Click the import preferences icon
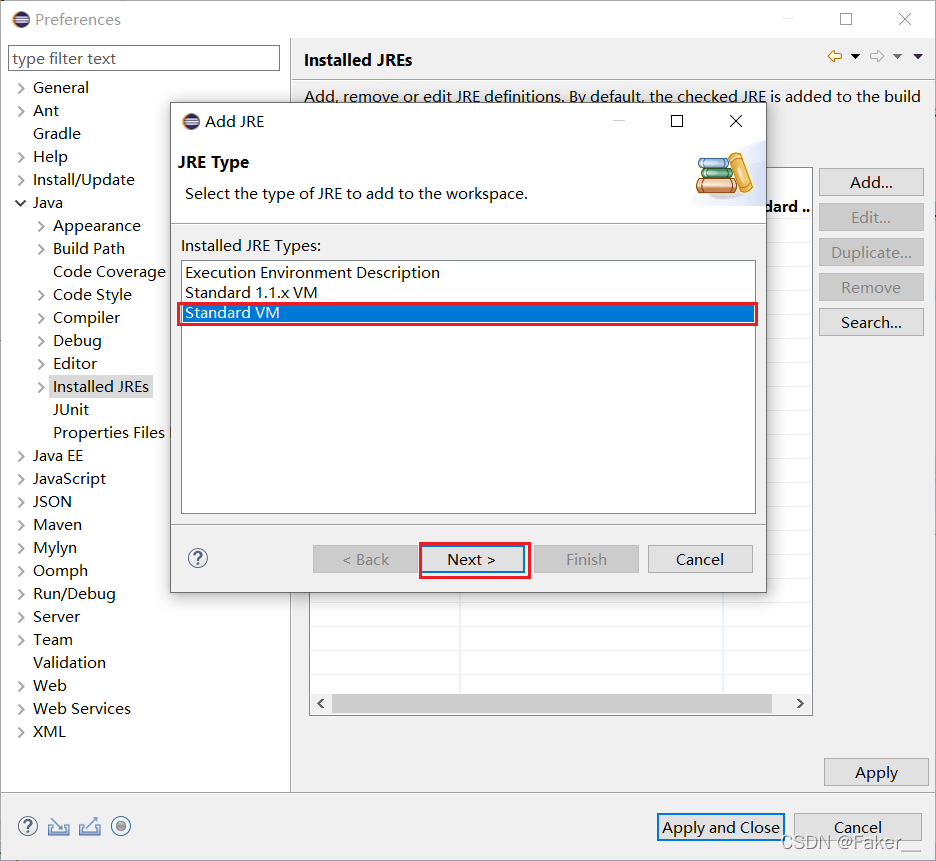Screen dimensions: 936x861 point(58,827)
